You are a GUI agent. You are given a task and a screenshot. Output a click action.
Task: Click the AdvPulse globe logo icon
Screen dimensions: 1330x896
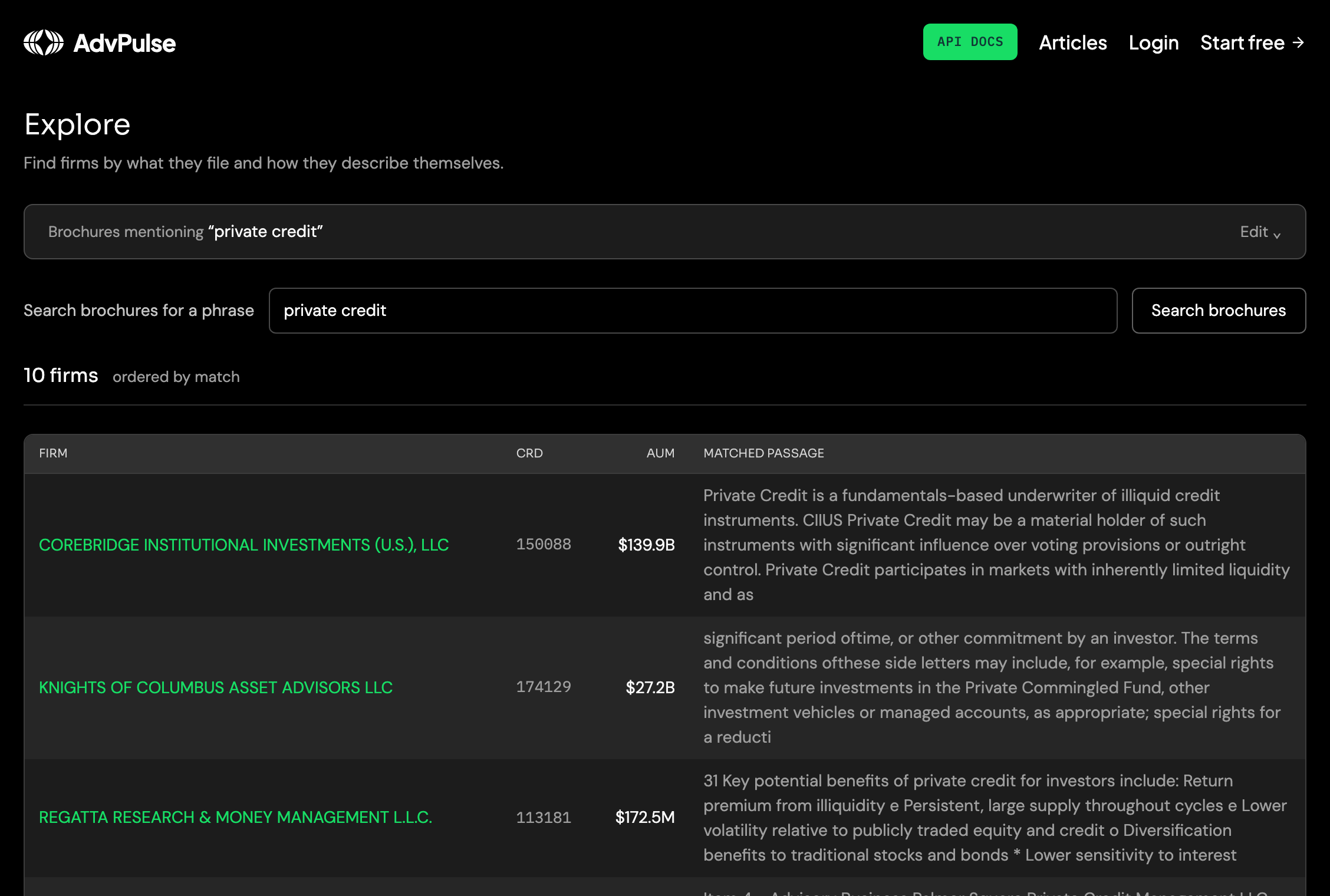[44, 42]
